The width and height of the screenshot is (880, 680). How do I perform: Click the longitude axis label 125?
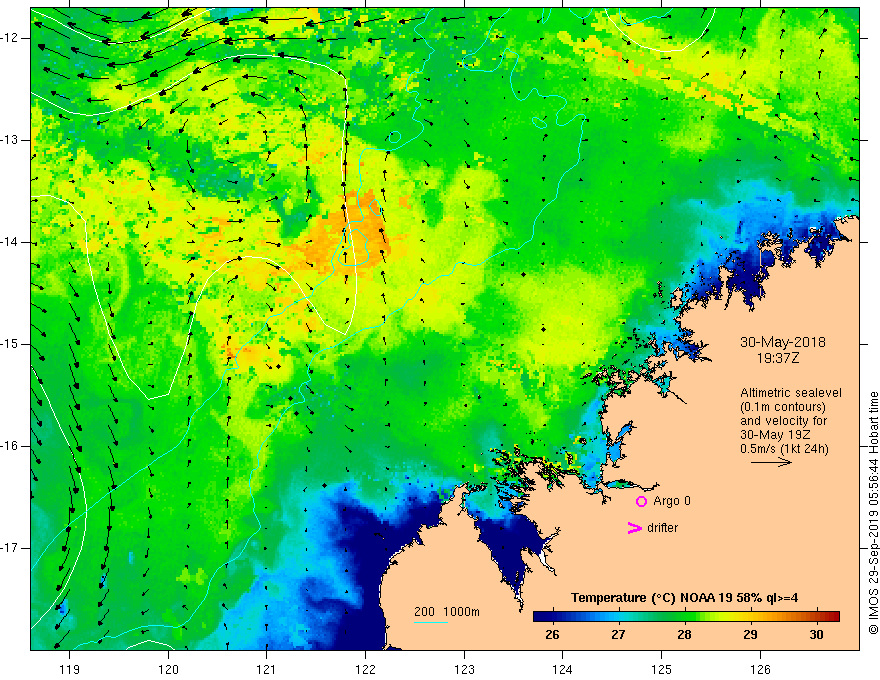tap(662, 669)
